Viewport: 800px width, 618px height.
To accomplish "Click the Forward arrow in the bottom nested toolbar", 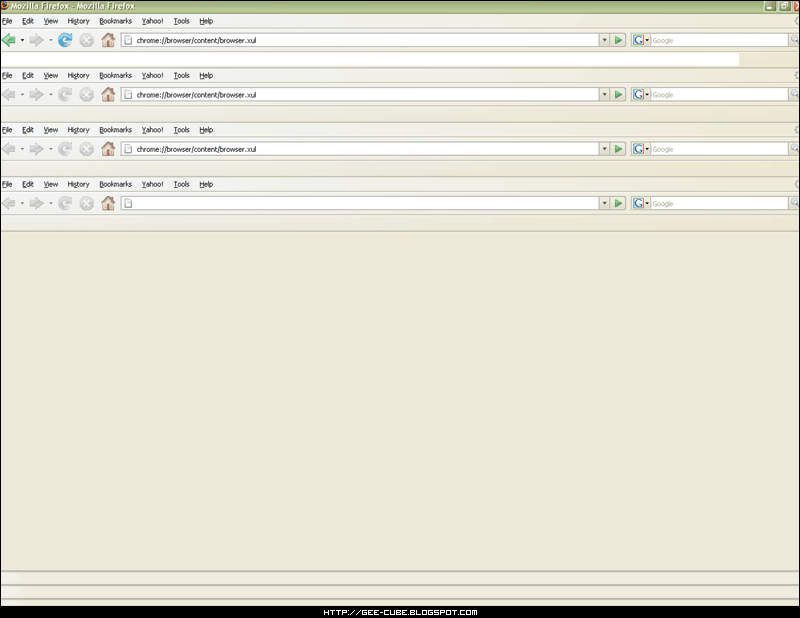I will pyautogui.click(x=36, y=203).
